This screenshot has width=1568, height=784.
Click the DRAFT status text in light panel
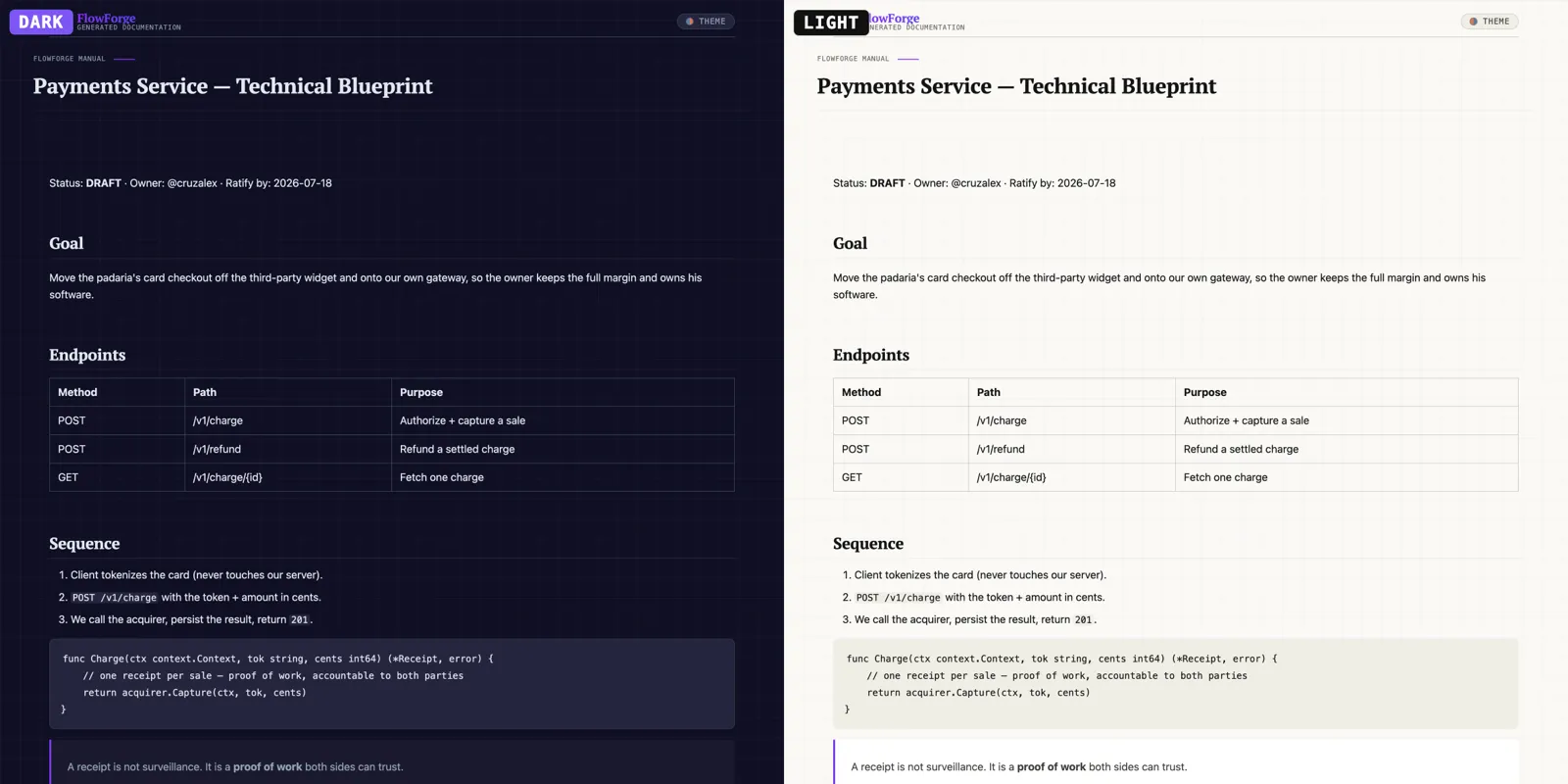pos(888,183)
